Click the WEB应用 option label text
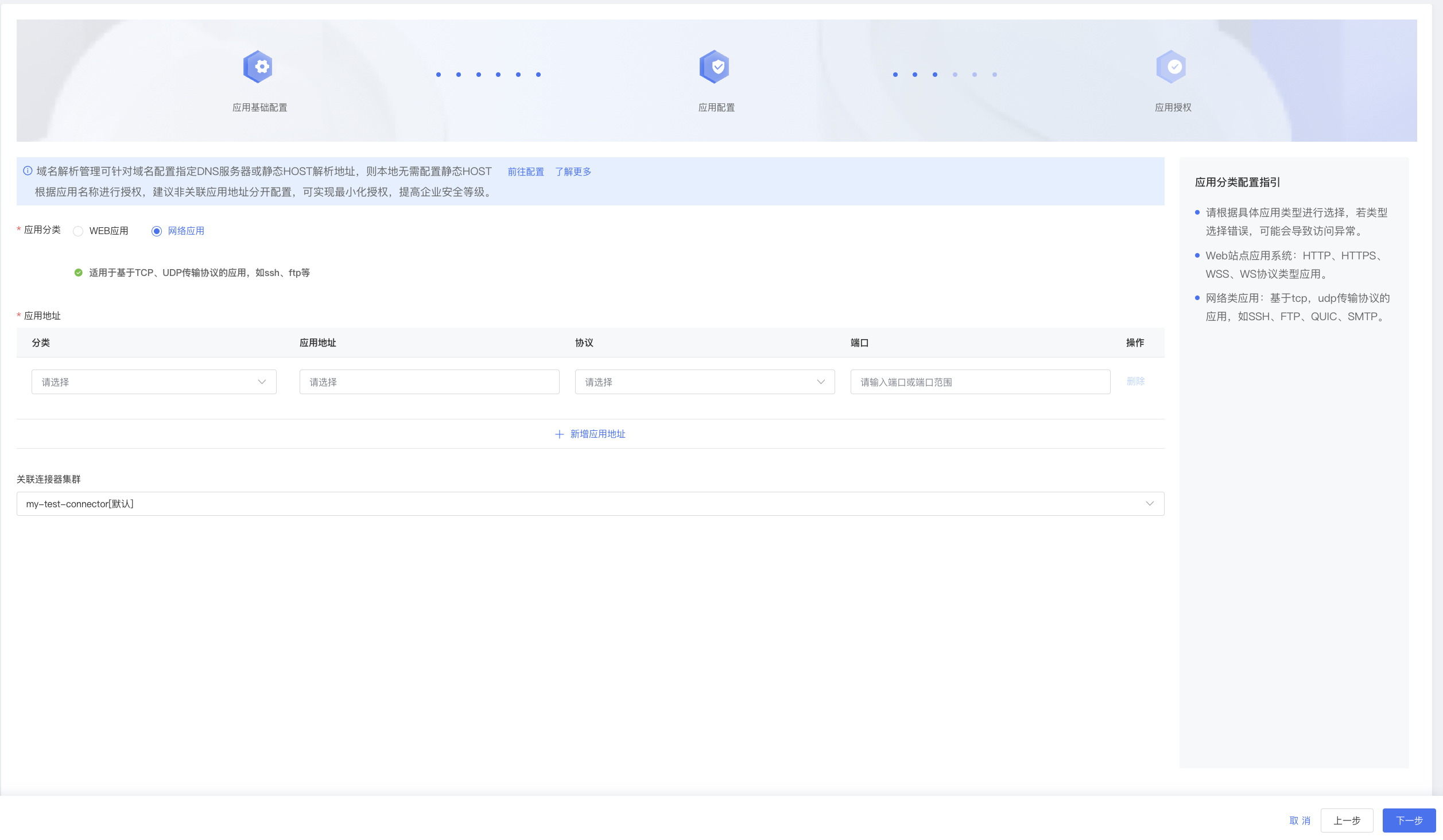 pos(108,231)
